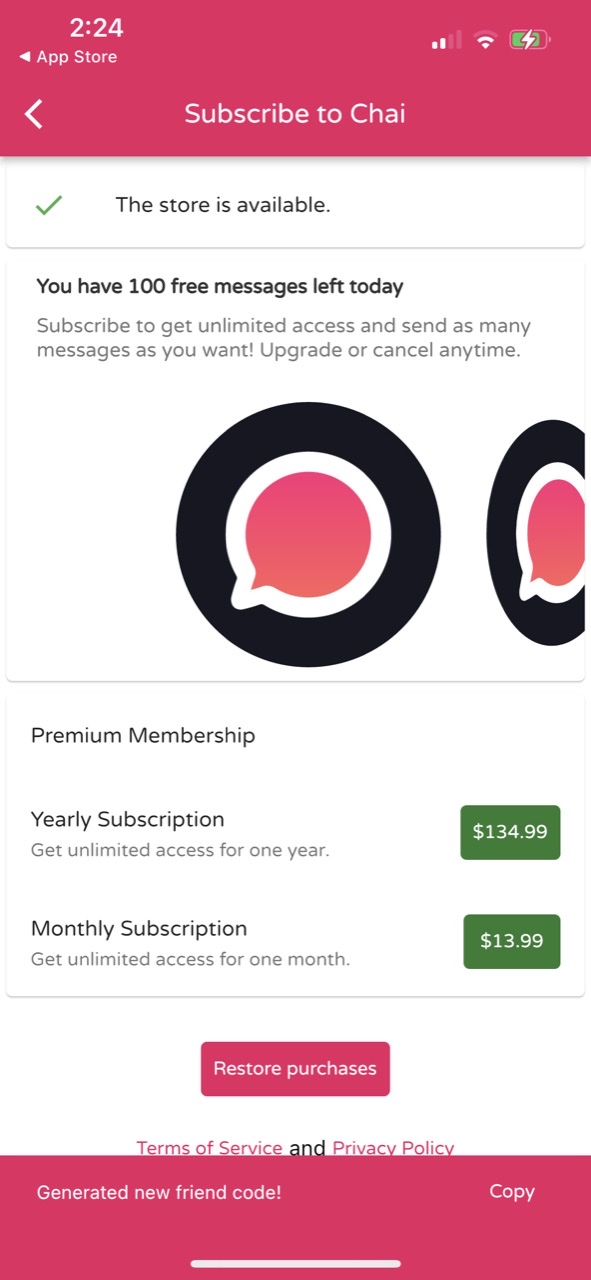Tap the back chevron in the header
The height and width of the screenshot is (1280, 591).
tap(33, 113)
